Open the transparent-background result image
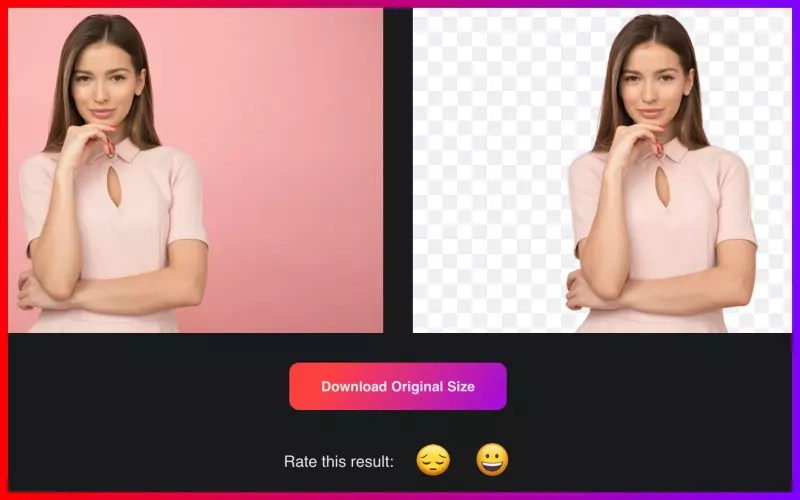800x500 pixels. click(x=602, y=170)
